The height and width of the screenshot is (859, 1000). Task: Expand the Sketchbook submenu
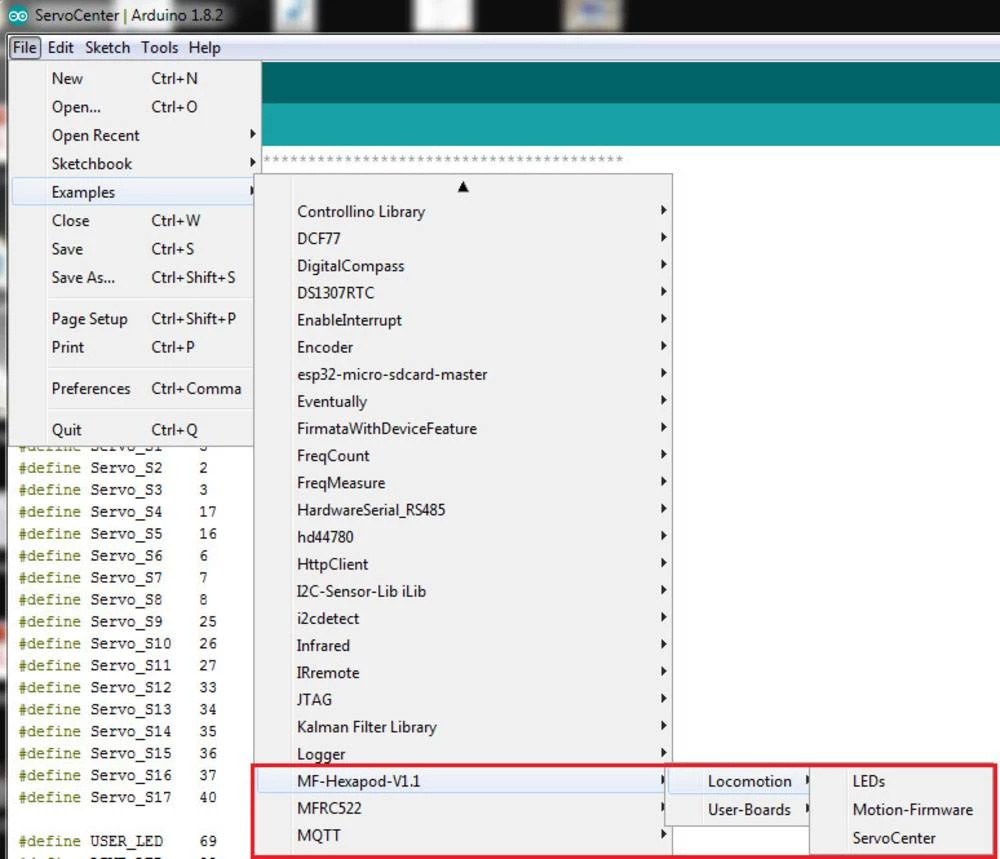click(92, 163)
